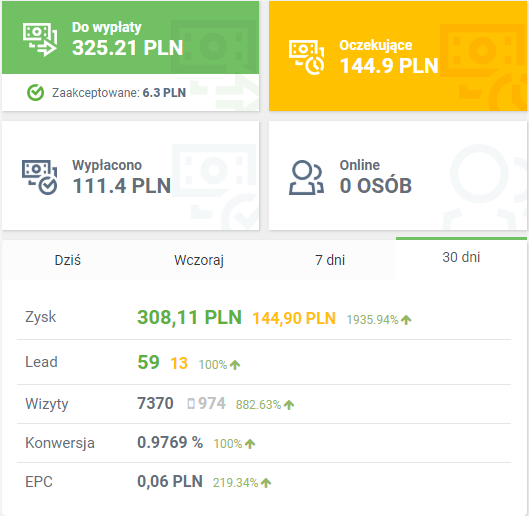Click the green Zaakceptowane checkmark icon
The height and width of the screenshot is (516, 529).
pyautogui.click(x=35, y=93)
